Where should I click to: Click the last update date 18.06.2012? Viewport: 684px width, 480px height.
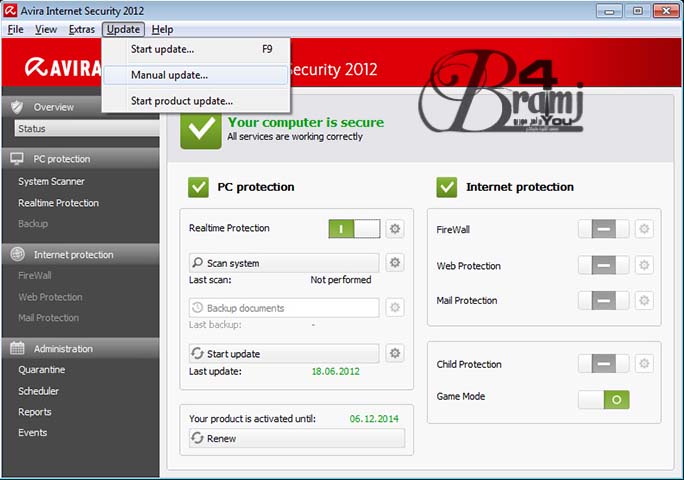click(x=335, y=371)
